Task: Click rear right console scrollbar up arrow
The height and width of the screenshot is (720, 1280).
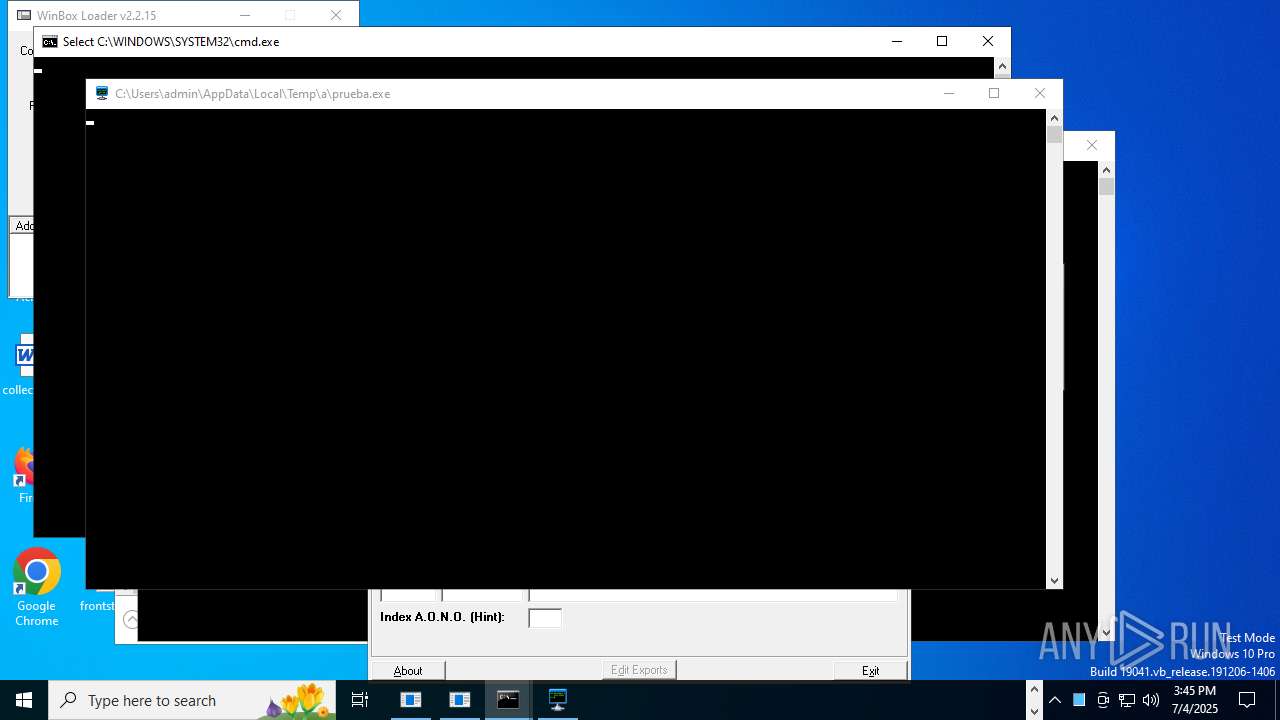Action: point(1106,170)
